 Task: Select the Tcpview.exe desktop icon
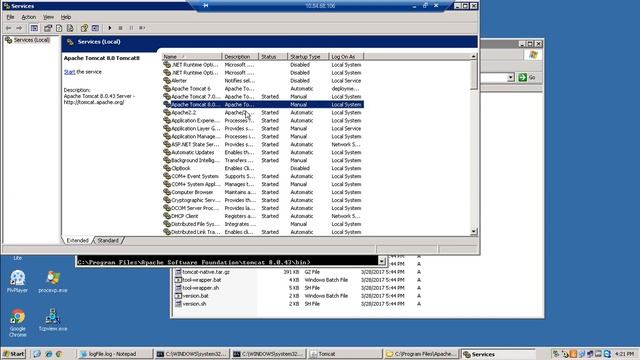53,320
